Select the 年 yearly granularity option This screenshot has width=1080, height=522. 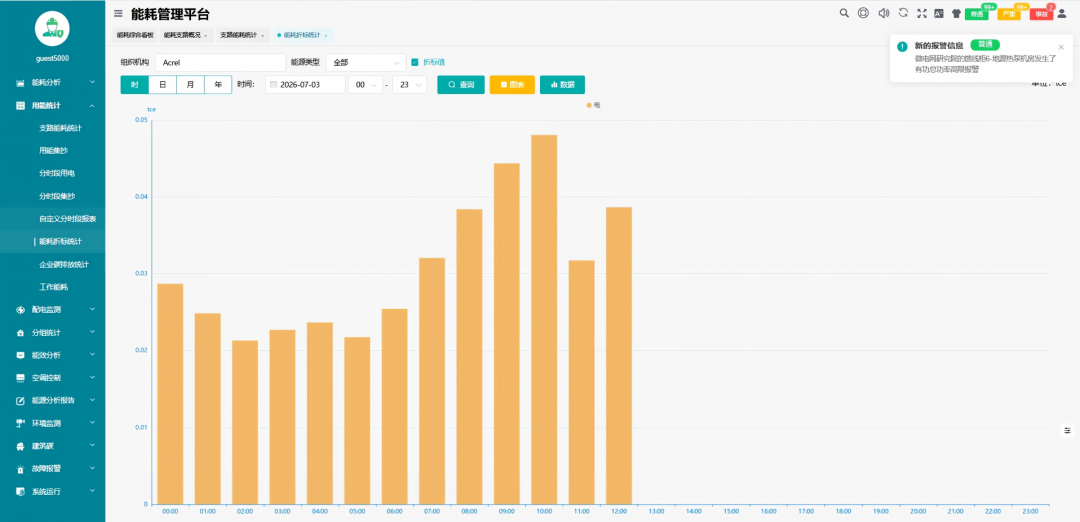pyautogui.click(x=218, y=85)
